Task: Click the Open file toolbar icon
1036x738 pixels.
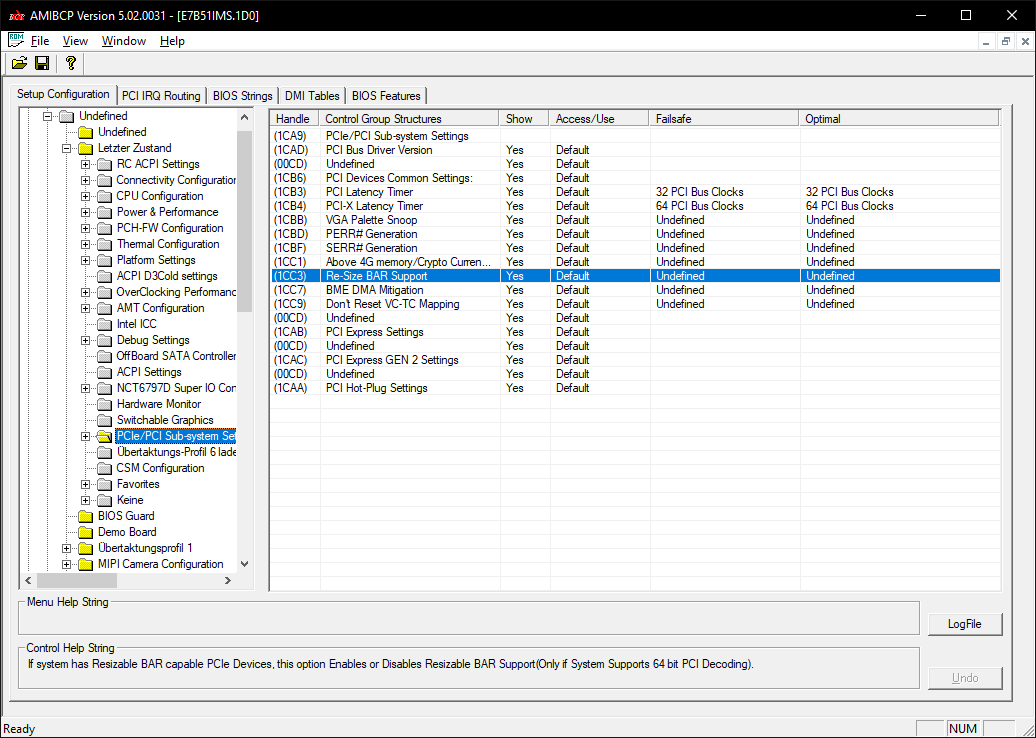Action: tap(19, 63)
